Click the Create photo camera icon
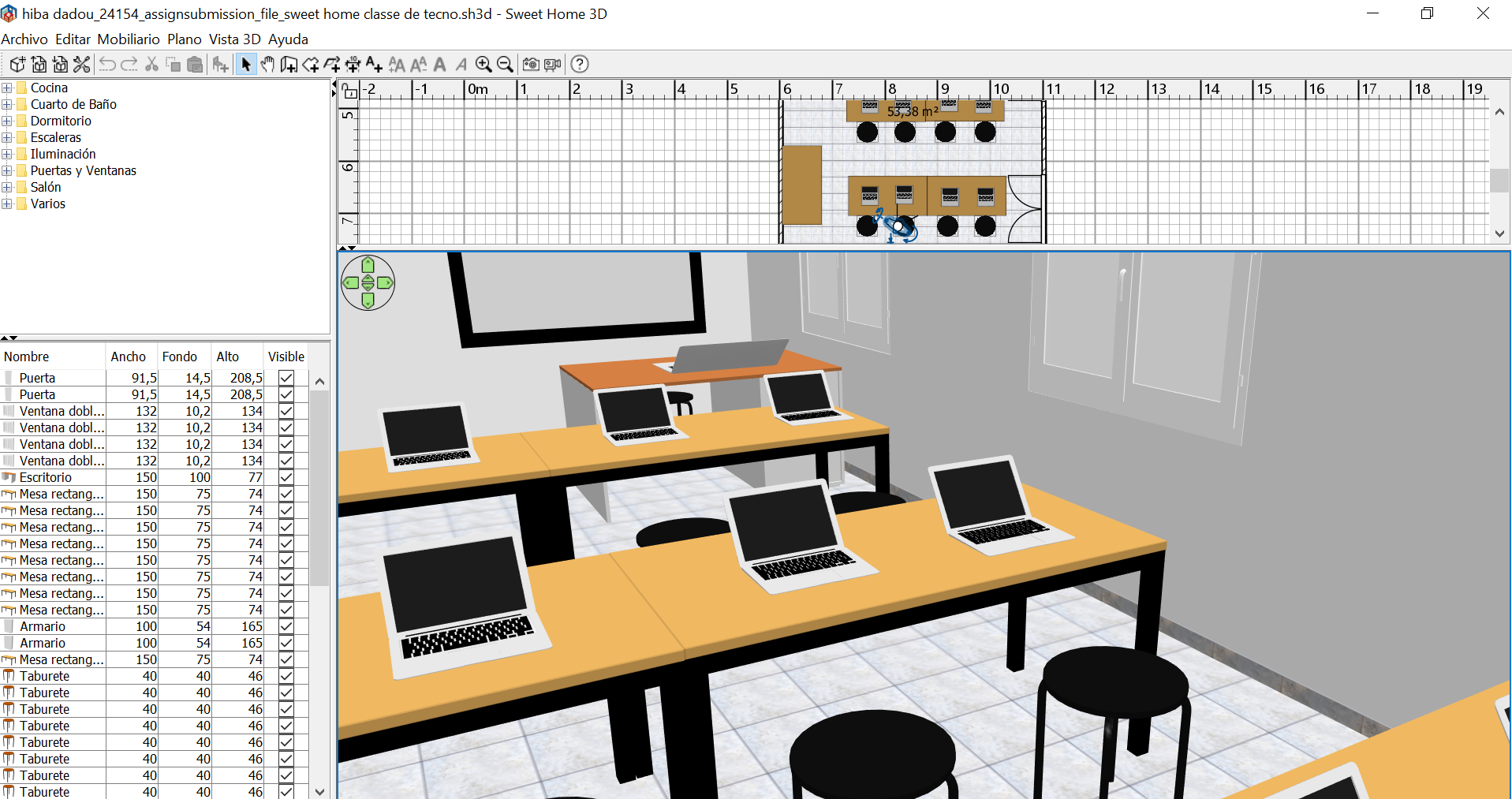 click(531, 65)
